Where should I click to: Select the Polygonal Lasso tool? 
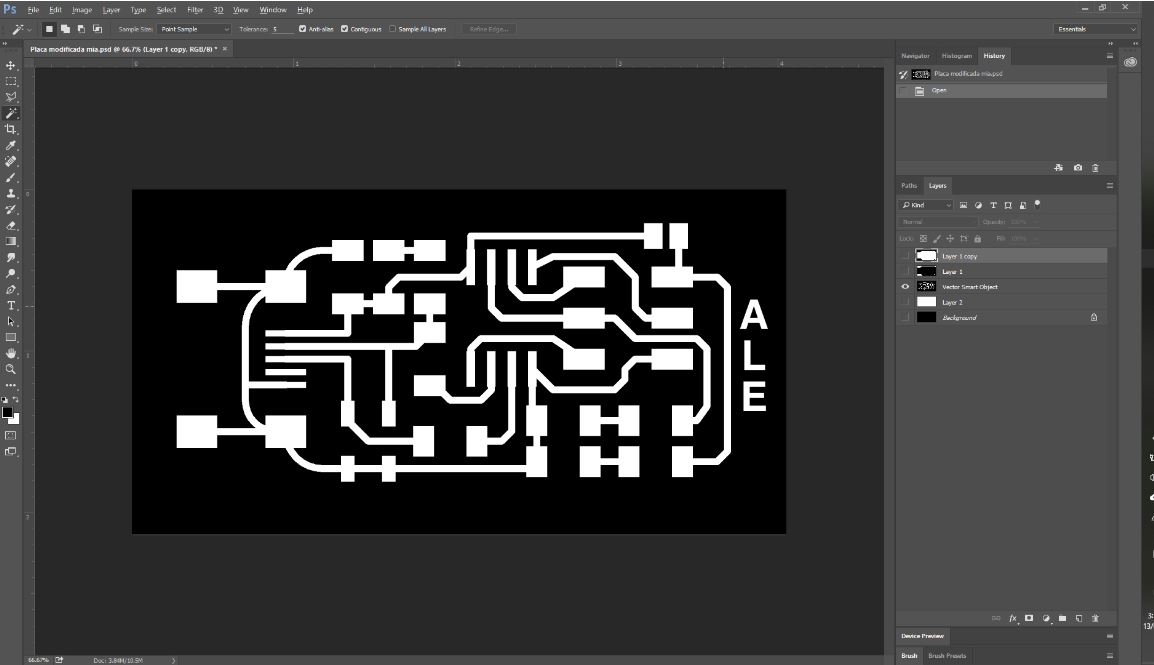pyautogui.click(x=10, y=97)
